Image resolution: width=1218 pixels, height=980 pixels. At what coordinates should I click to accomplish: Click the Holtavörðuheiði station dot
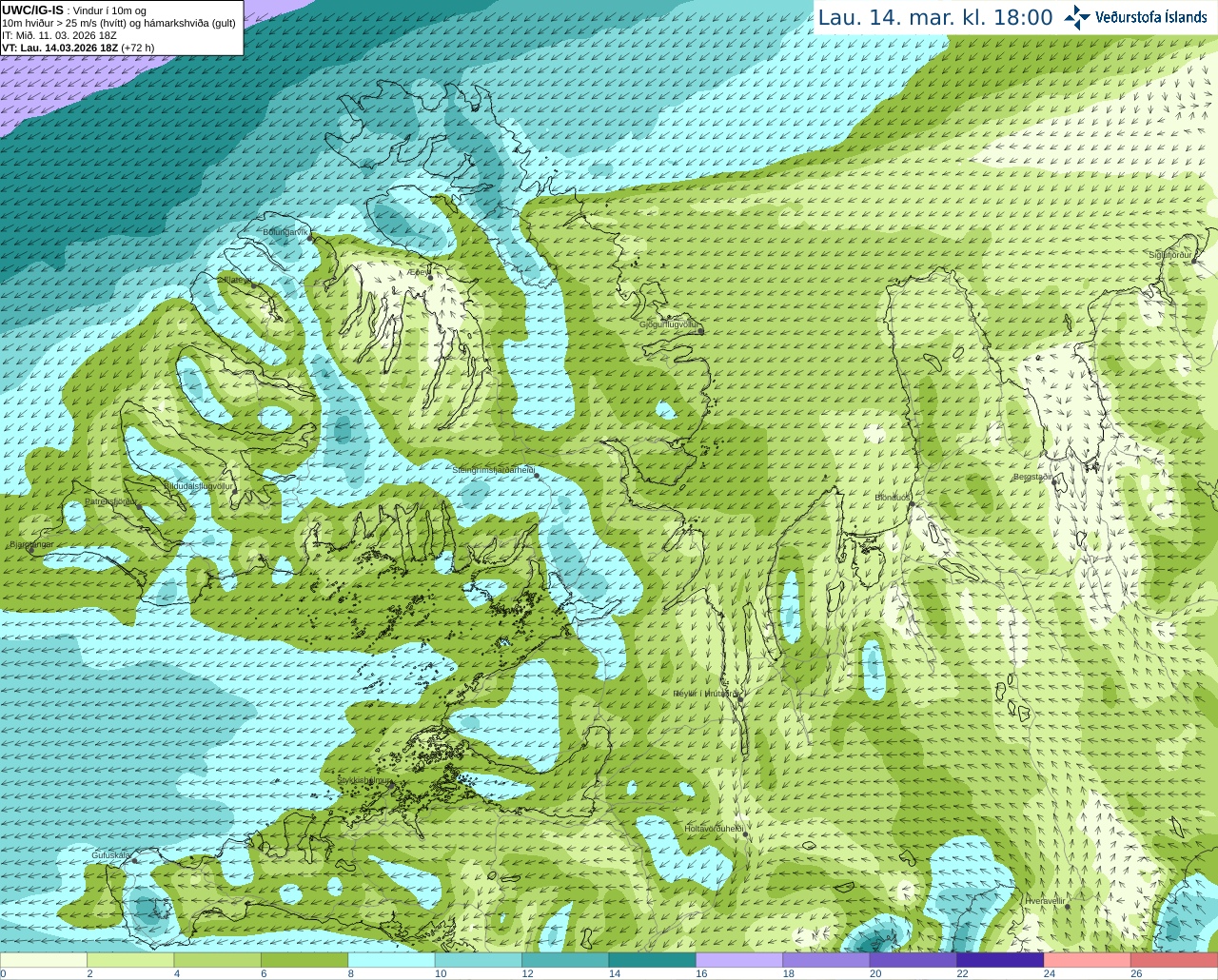[745, 834]
